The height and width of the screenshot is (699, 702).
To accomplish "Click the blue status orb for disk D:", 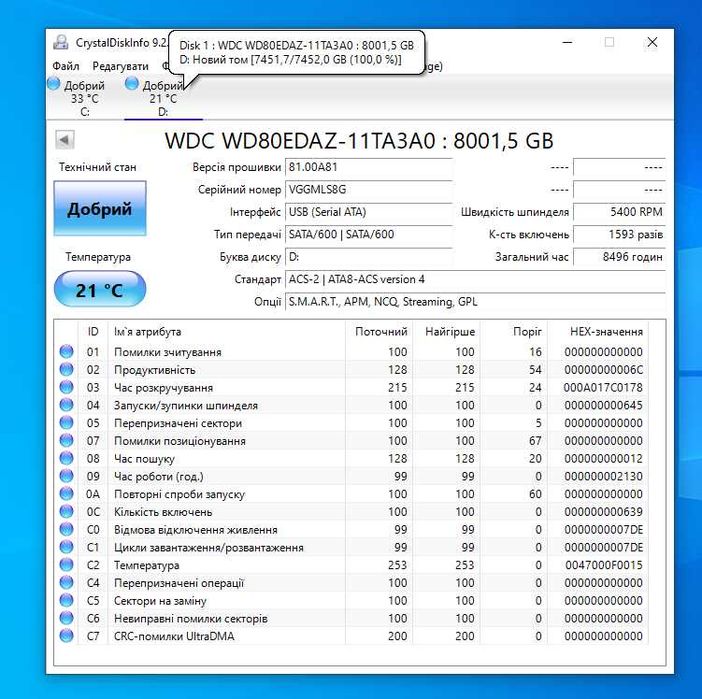I will (132, 83).
